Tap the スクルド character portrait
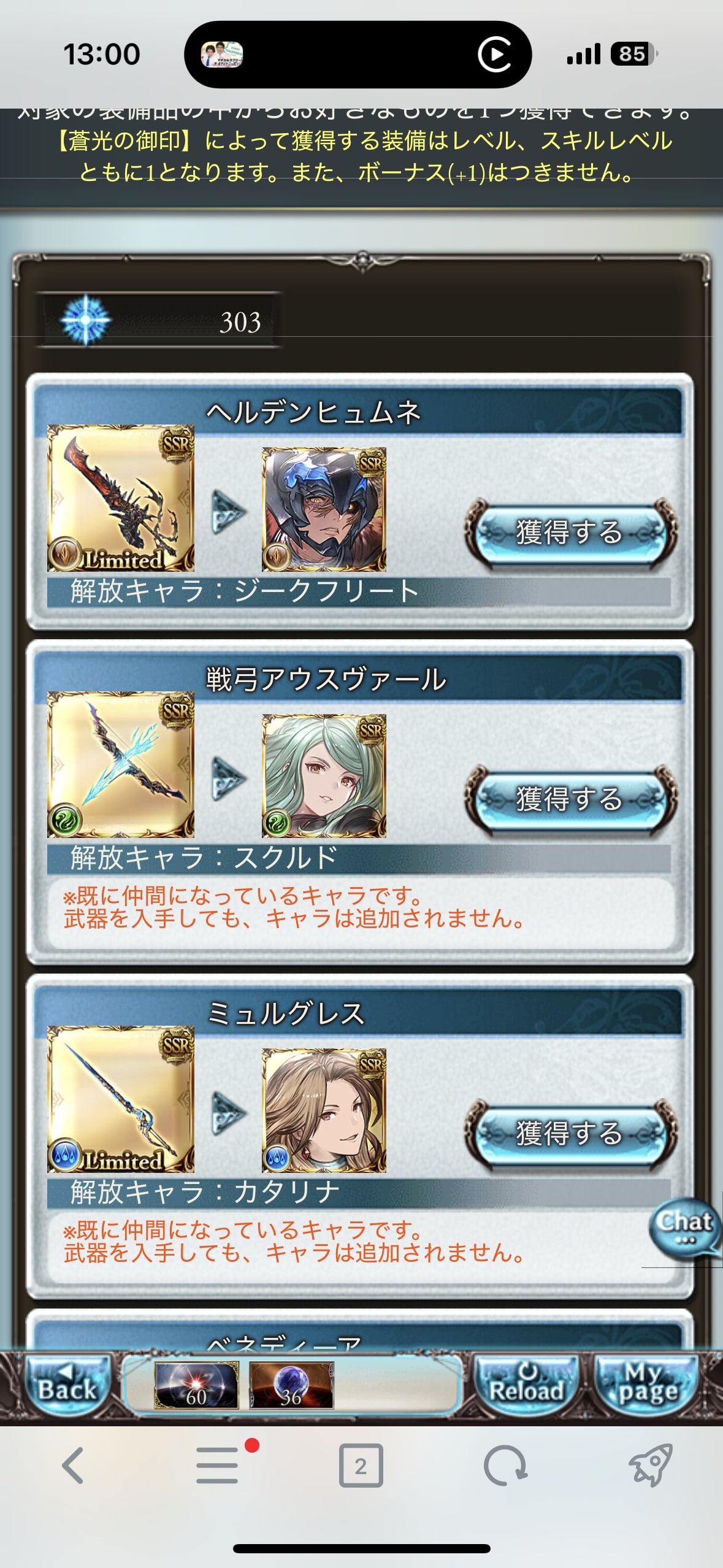723x1568 pixels. pos(324,776)
